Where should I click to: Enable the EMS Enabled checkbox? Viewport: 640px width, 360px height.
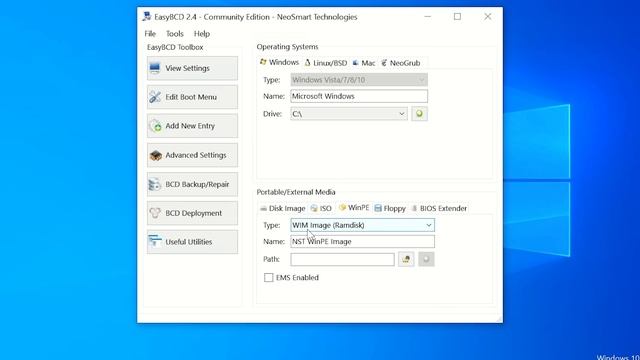point(269,278)
